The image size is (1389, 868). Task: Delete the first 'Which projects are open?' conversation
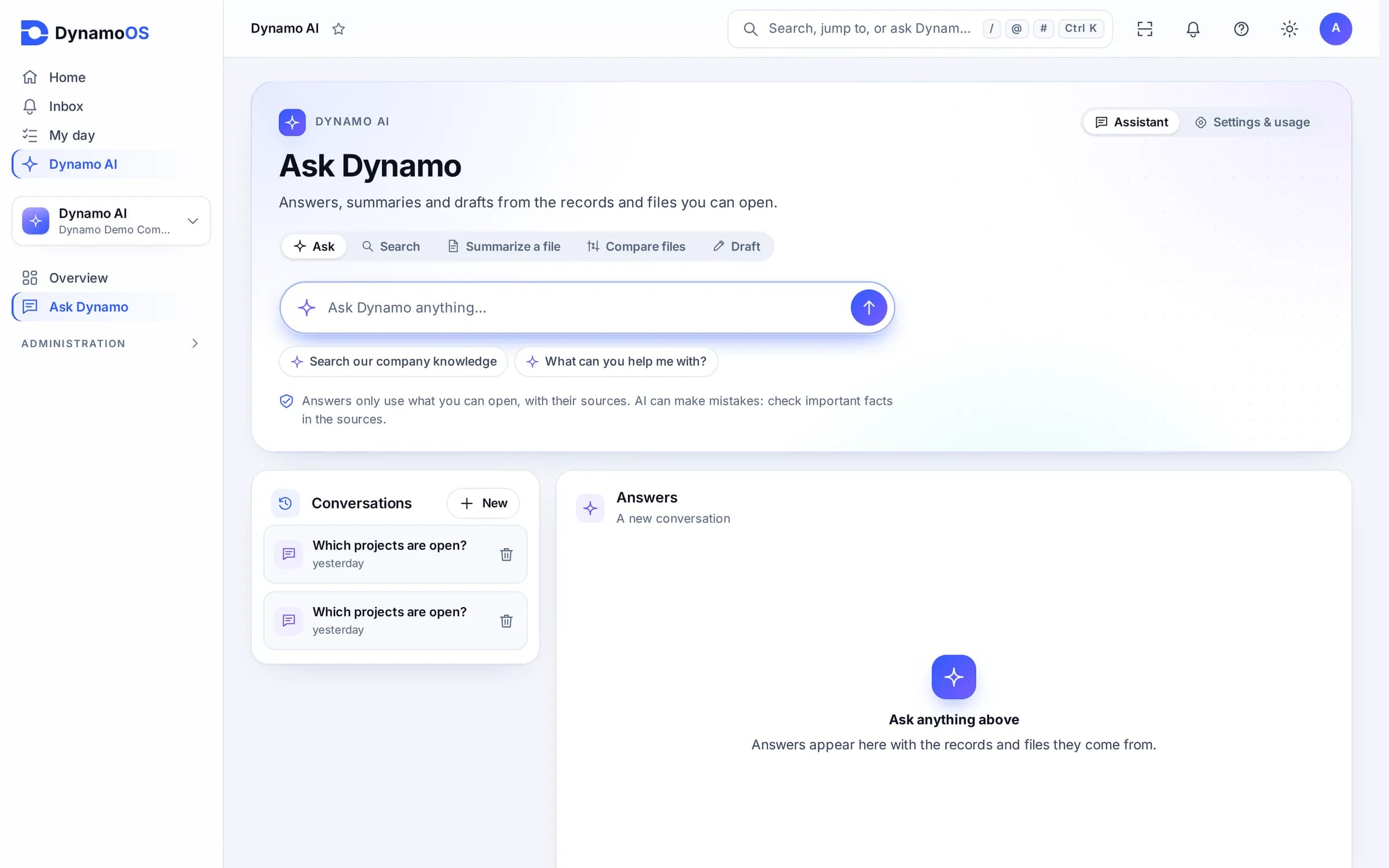click(506, 554)
